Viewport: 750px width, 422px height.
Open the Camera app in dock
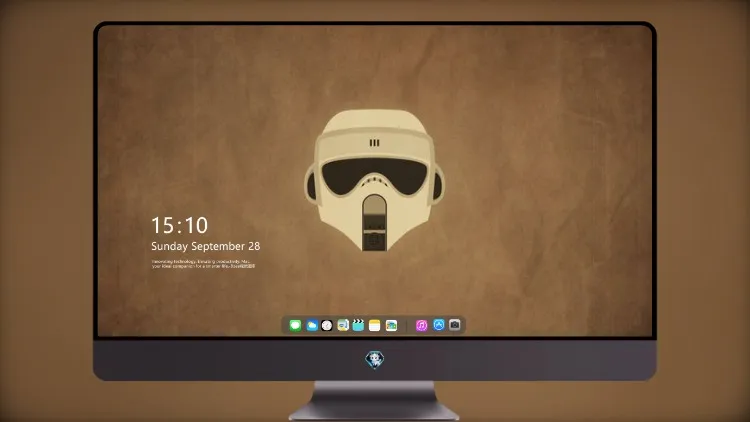click(455, 325)
